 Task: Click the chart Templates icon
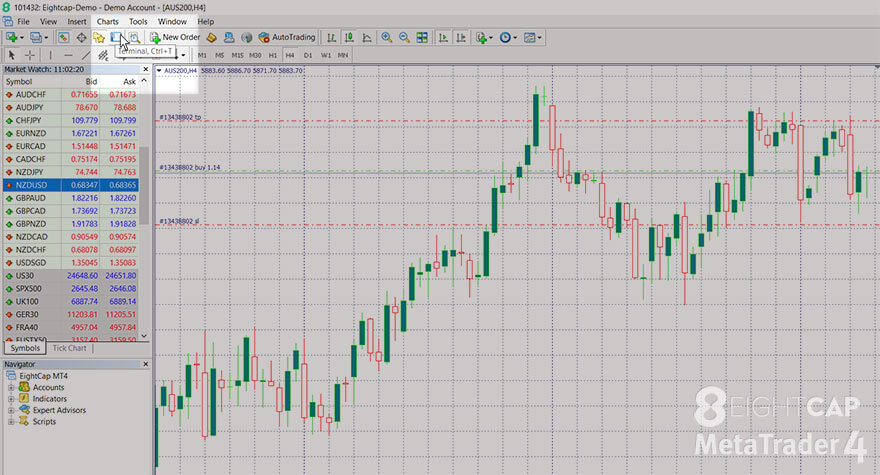529,38
